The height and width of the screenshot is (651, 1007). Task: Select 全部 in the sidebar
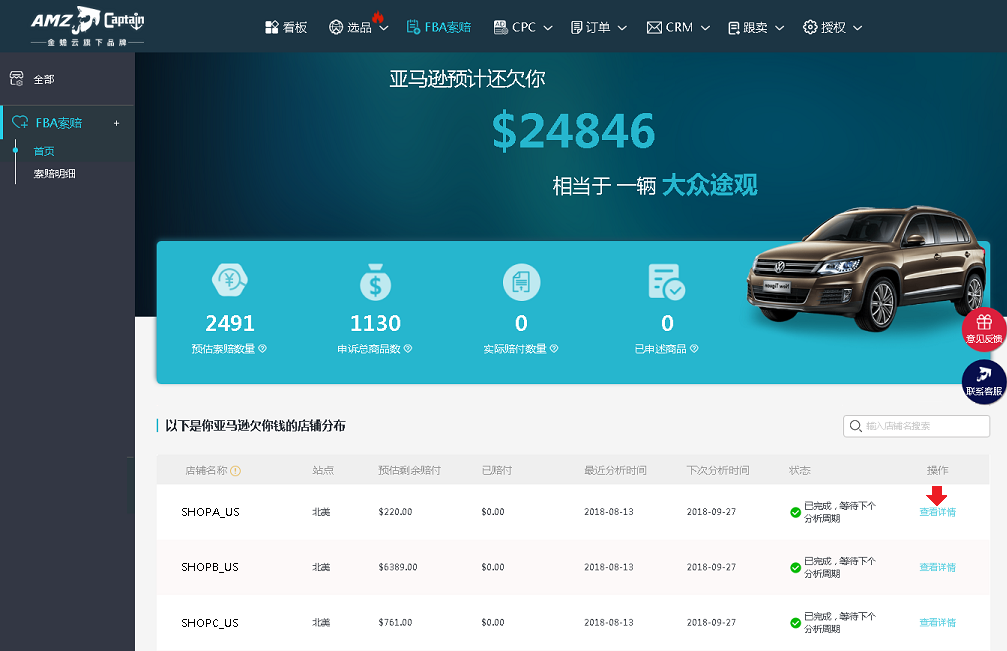(x=44, y=80)
